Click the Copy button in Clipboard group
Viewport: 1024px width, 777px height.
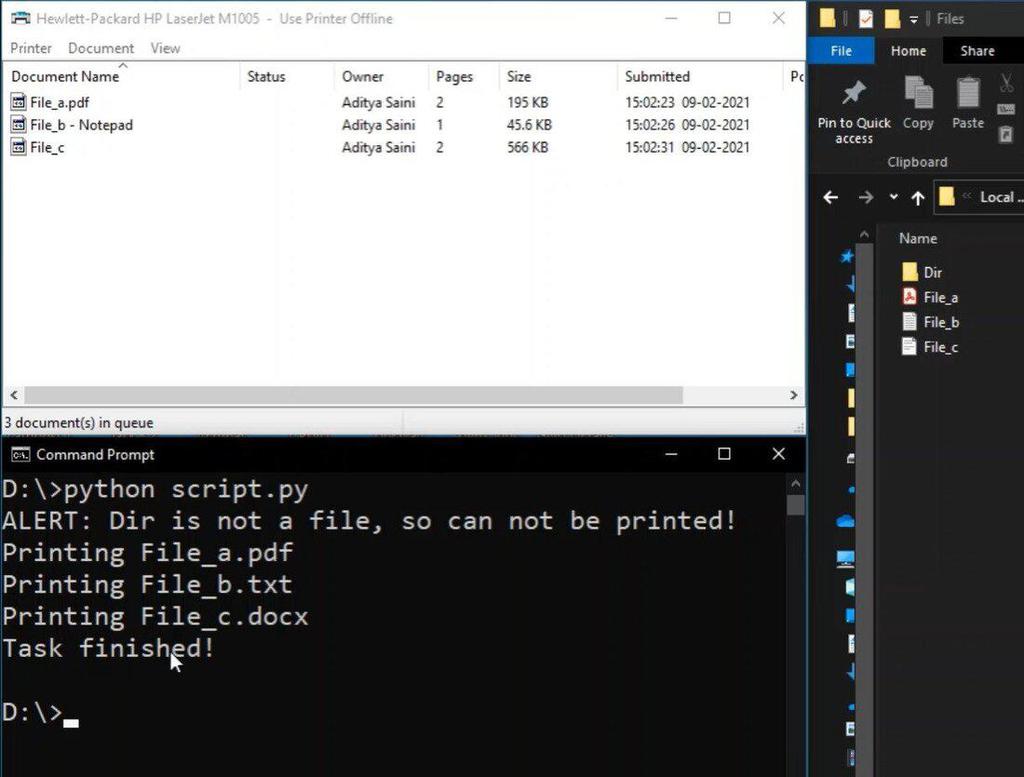[x=918, y=103]
